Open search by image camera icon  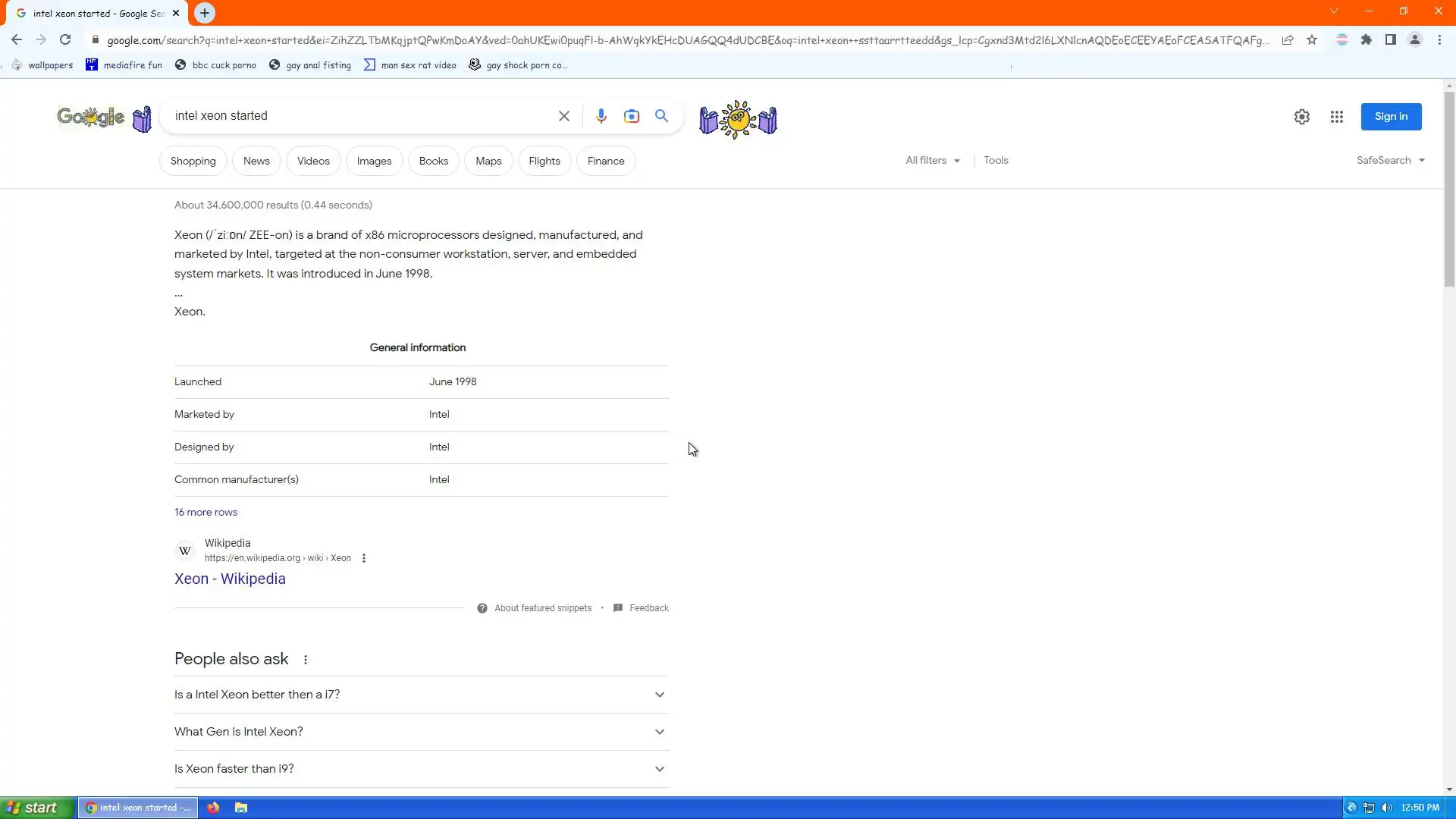[x=631, y=116]
